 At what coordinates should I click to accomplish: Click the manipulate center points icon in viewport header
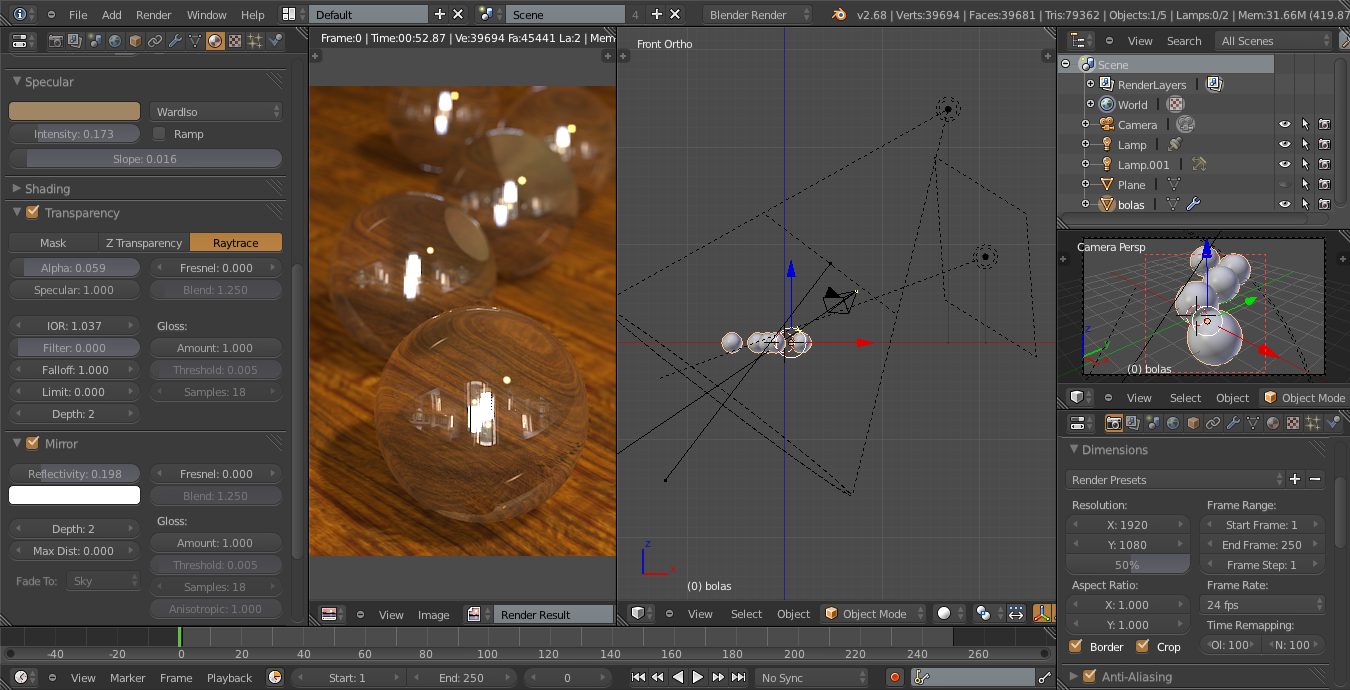tap(1016, 613)
